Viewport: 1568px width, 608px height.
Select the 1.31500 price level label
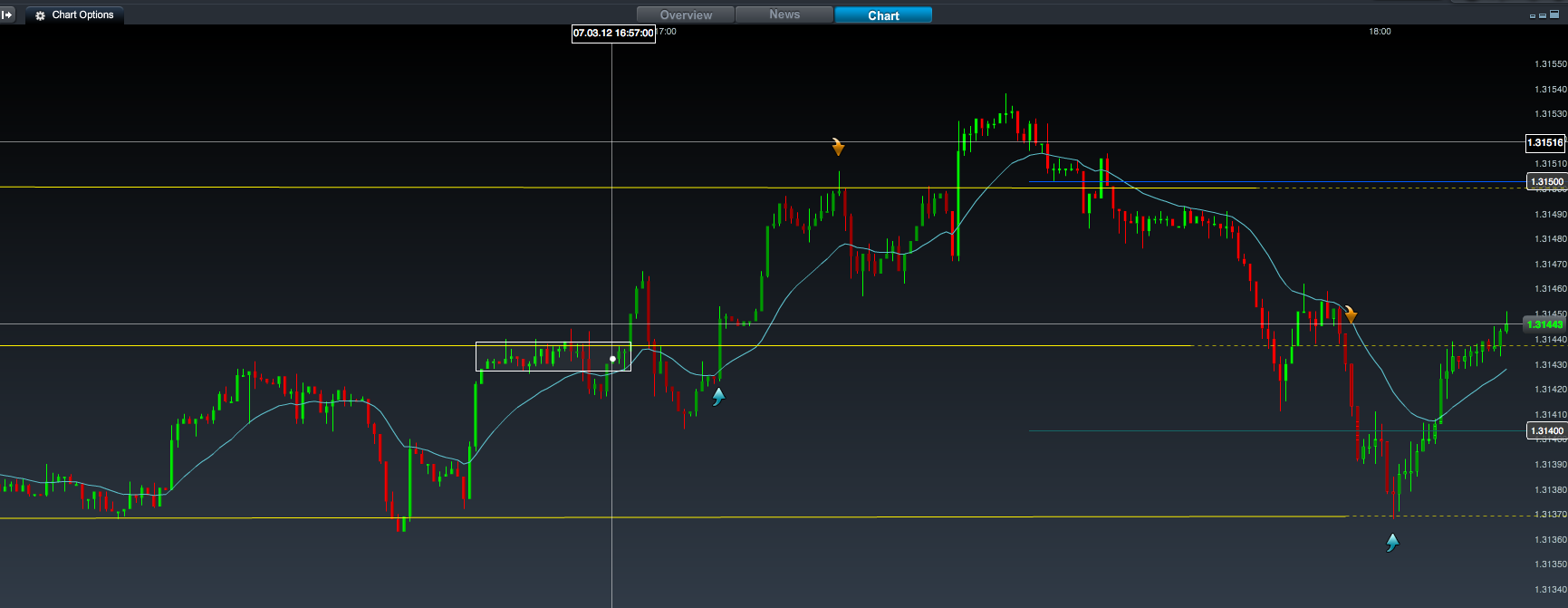point(1546,182)
